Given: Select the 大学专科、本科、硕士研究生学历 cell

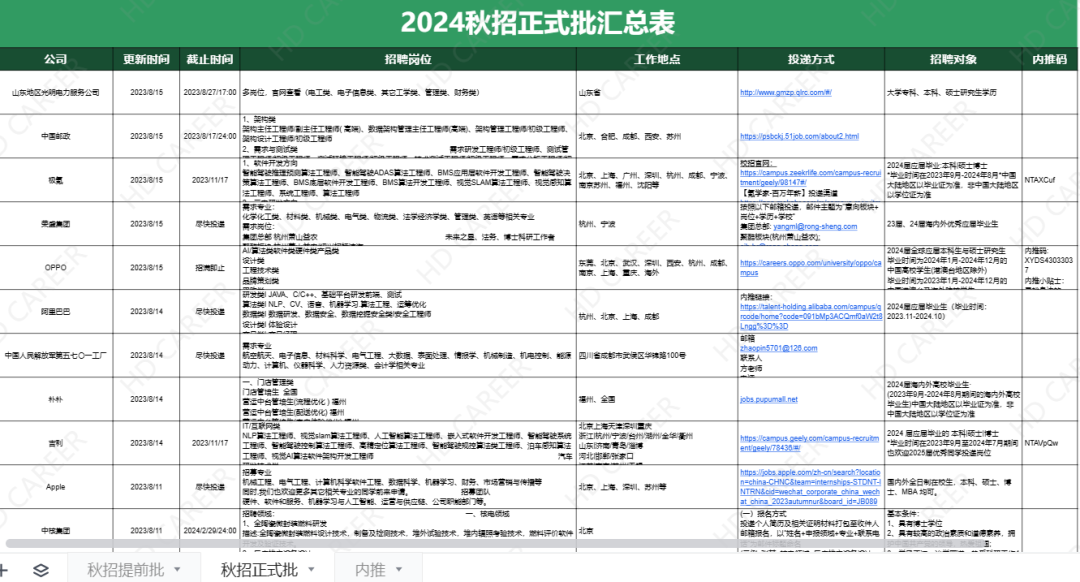Looking at the screenshot, I should (953, 92).
